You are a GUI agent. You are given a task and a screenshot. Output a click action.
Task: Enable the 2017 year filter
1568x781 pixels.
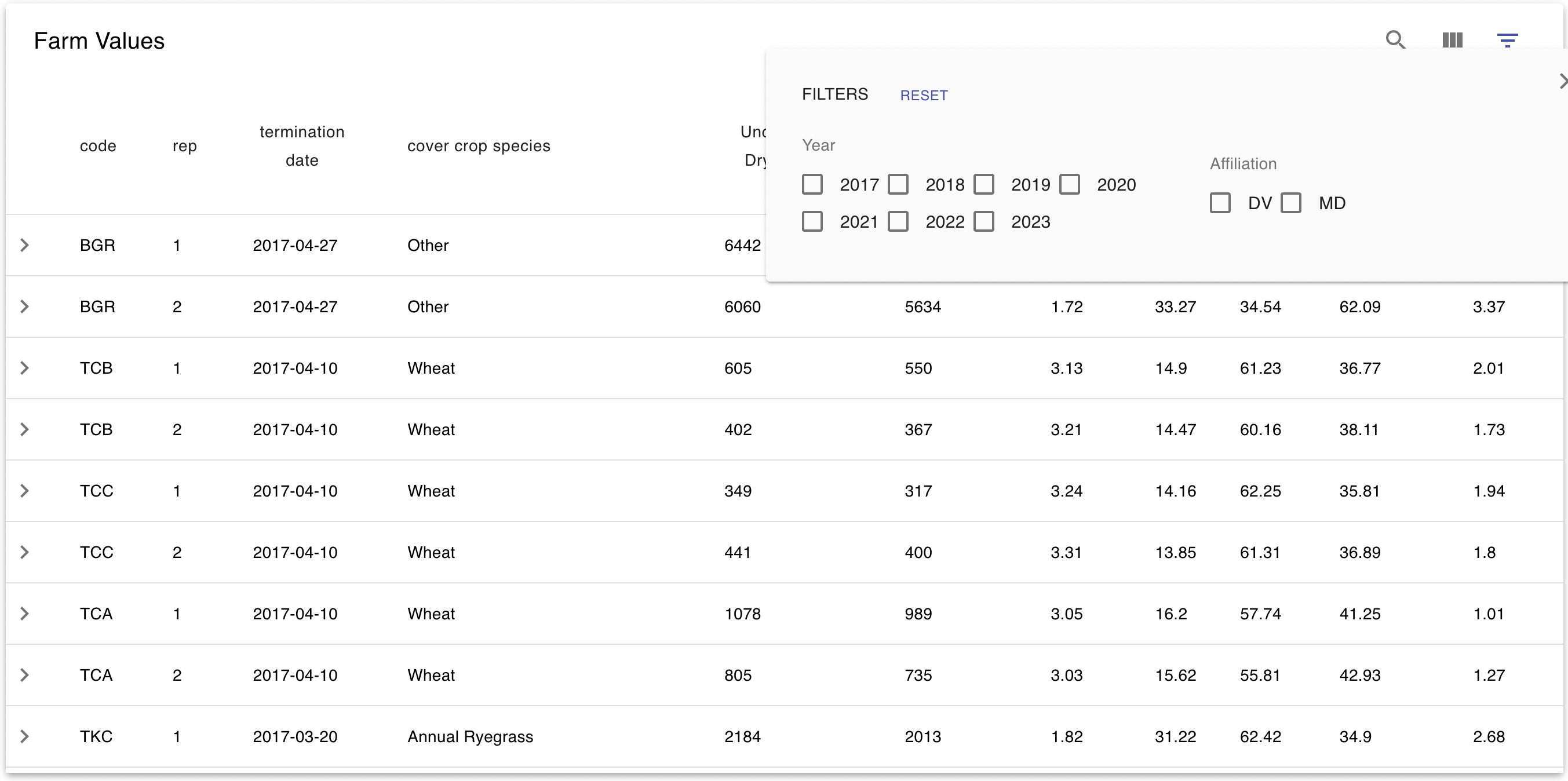pyautogui.click(x=812, y=184)
